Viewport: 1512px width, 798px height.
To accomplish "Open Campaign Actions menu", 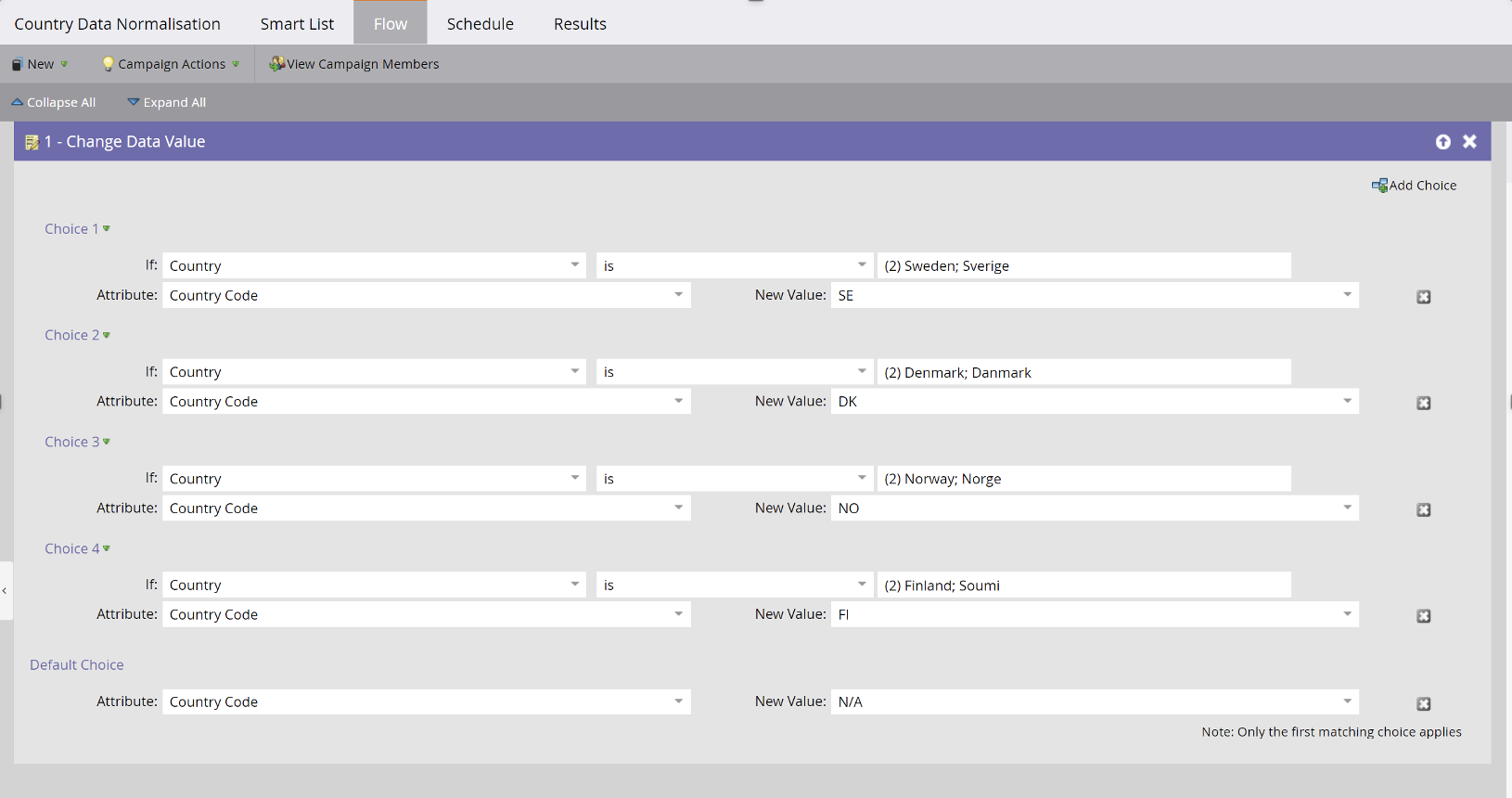I will point(171,64).
